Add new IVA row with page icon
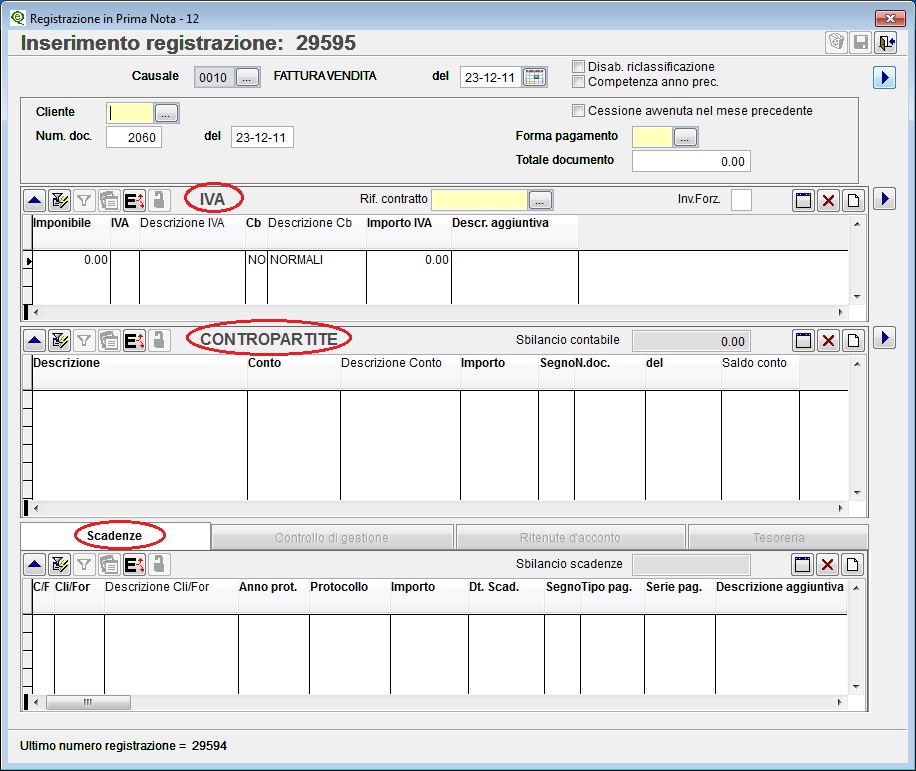916x771 pixels. (x=853, y=201)
